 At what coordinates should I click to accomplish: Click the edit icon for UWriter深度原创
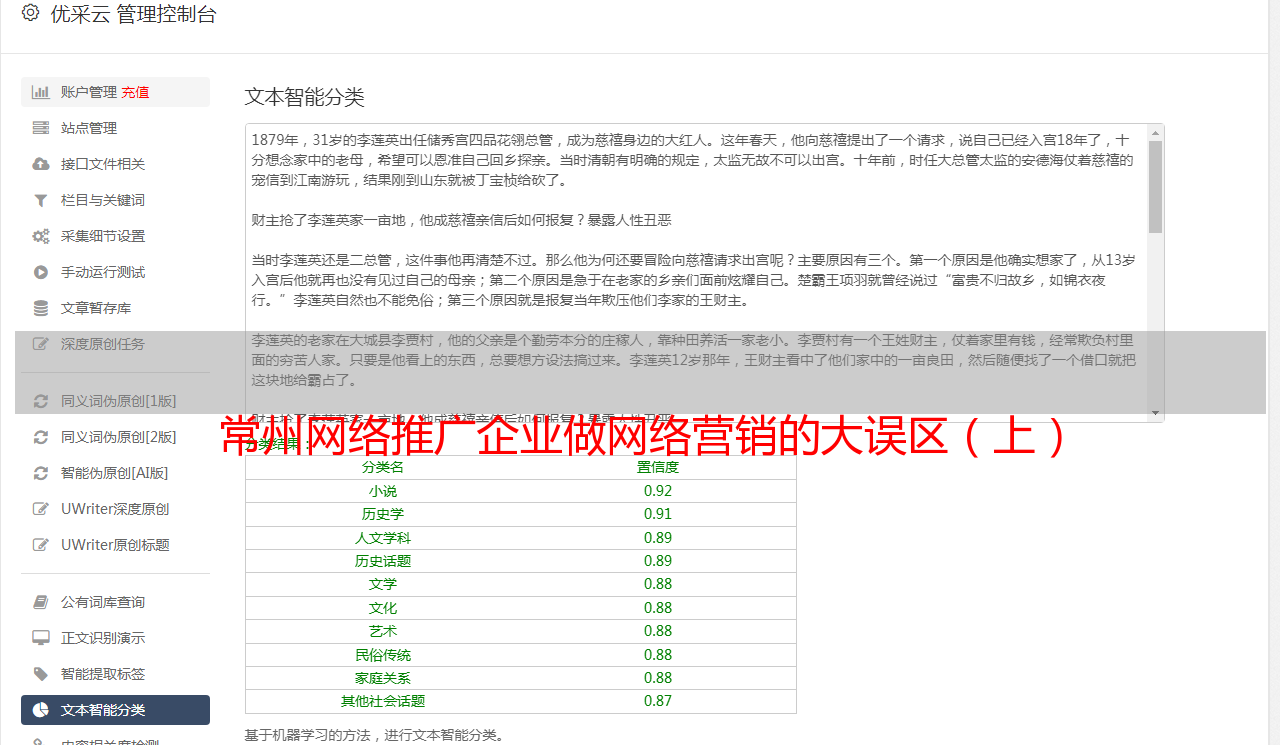click(x=41, y=509)
